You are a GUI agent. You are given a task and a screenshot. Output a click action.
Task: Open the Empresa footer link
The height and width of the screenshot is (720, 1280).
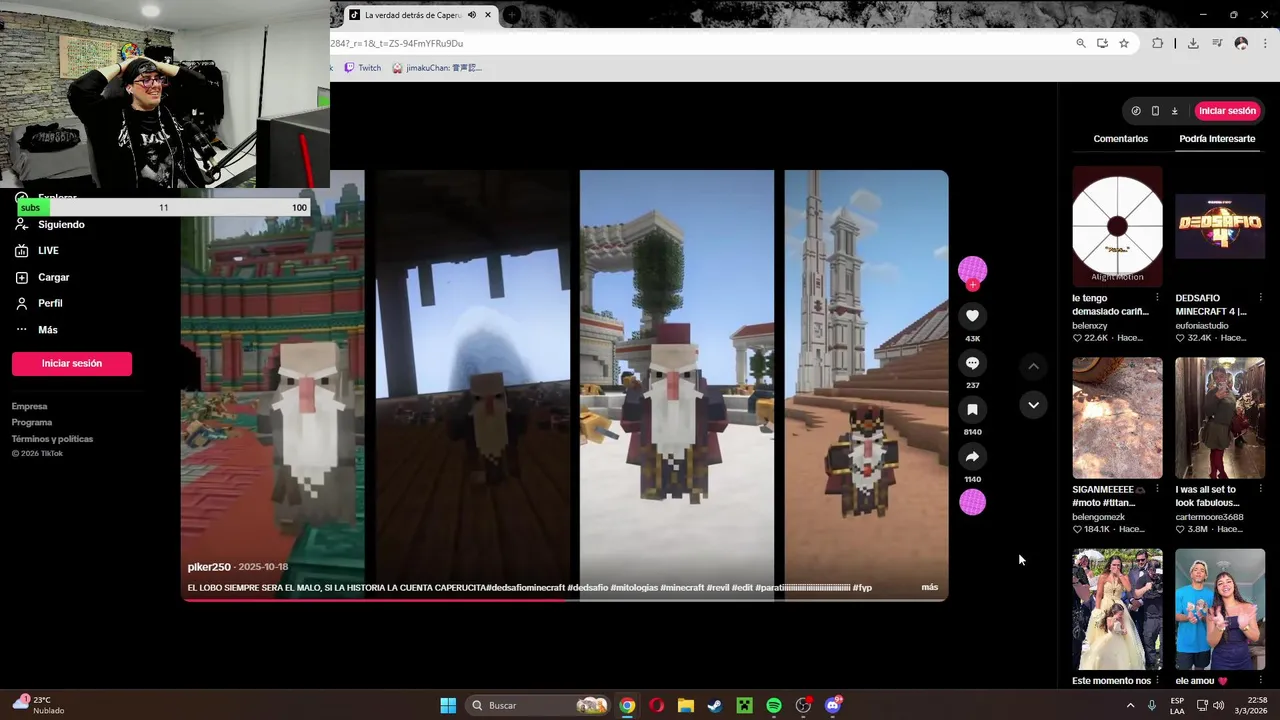pos(29,406)
